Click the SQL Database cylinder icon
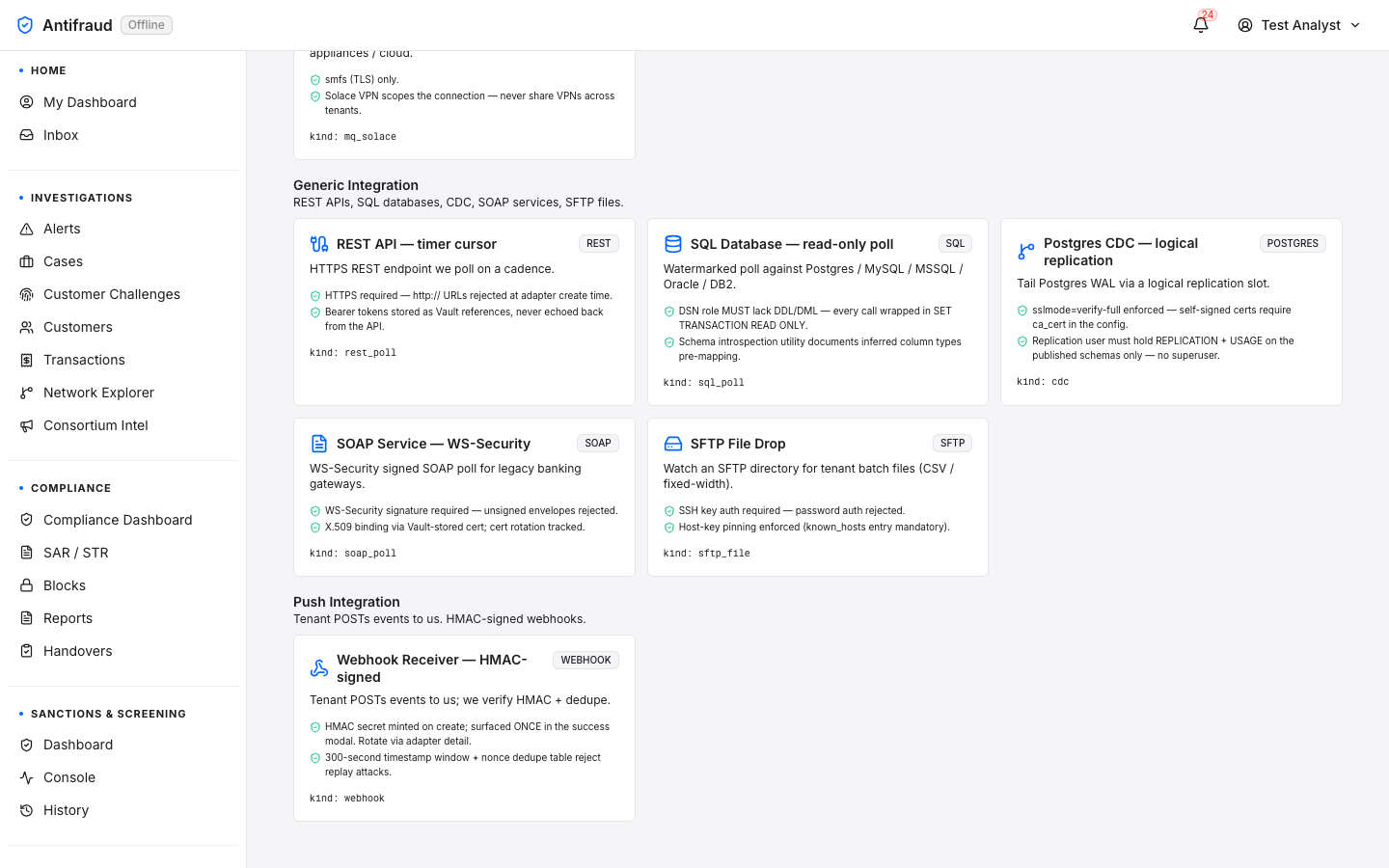 (673, 244)
